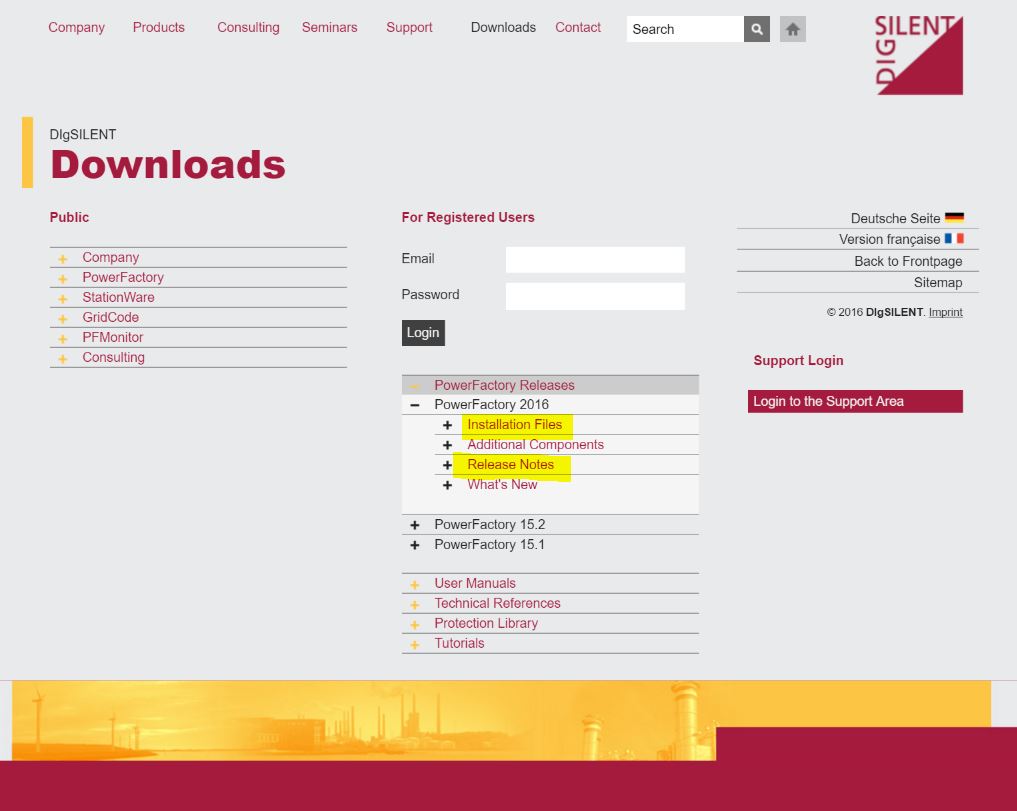The image size is (1017, 811).
Task: Click the search magnifier icon
Action: click(x=757, y=29)
